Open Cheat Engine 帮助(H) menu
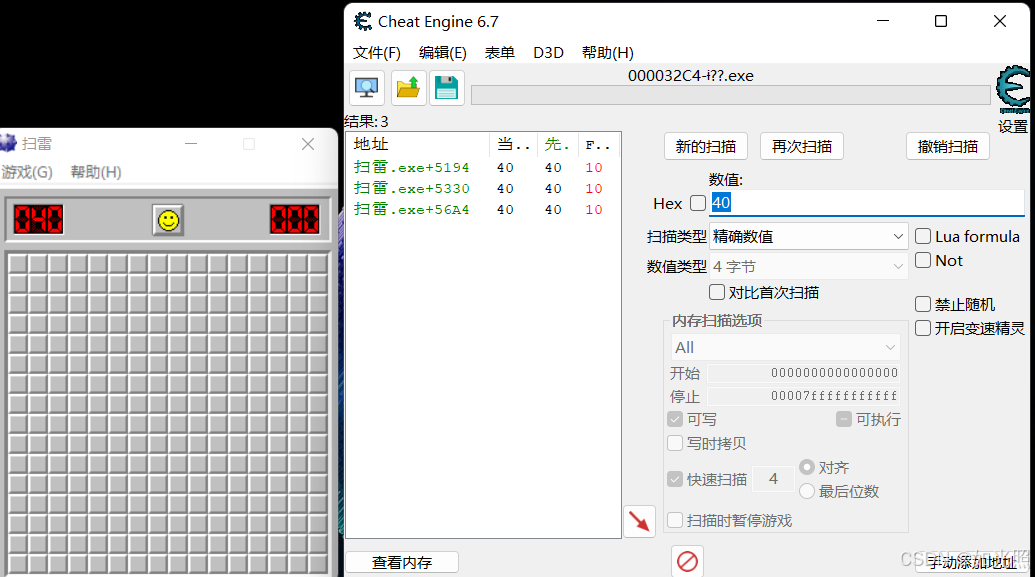 pos(608,53)
